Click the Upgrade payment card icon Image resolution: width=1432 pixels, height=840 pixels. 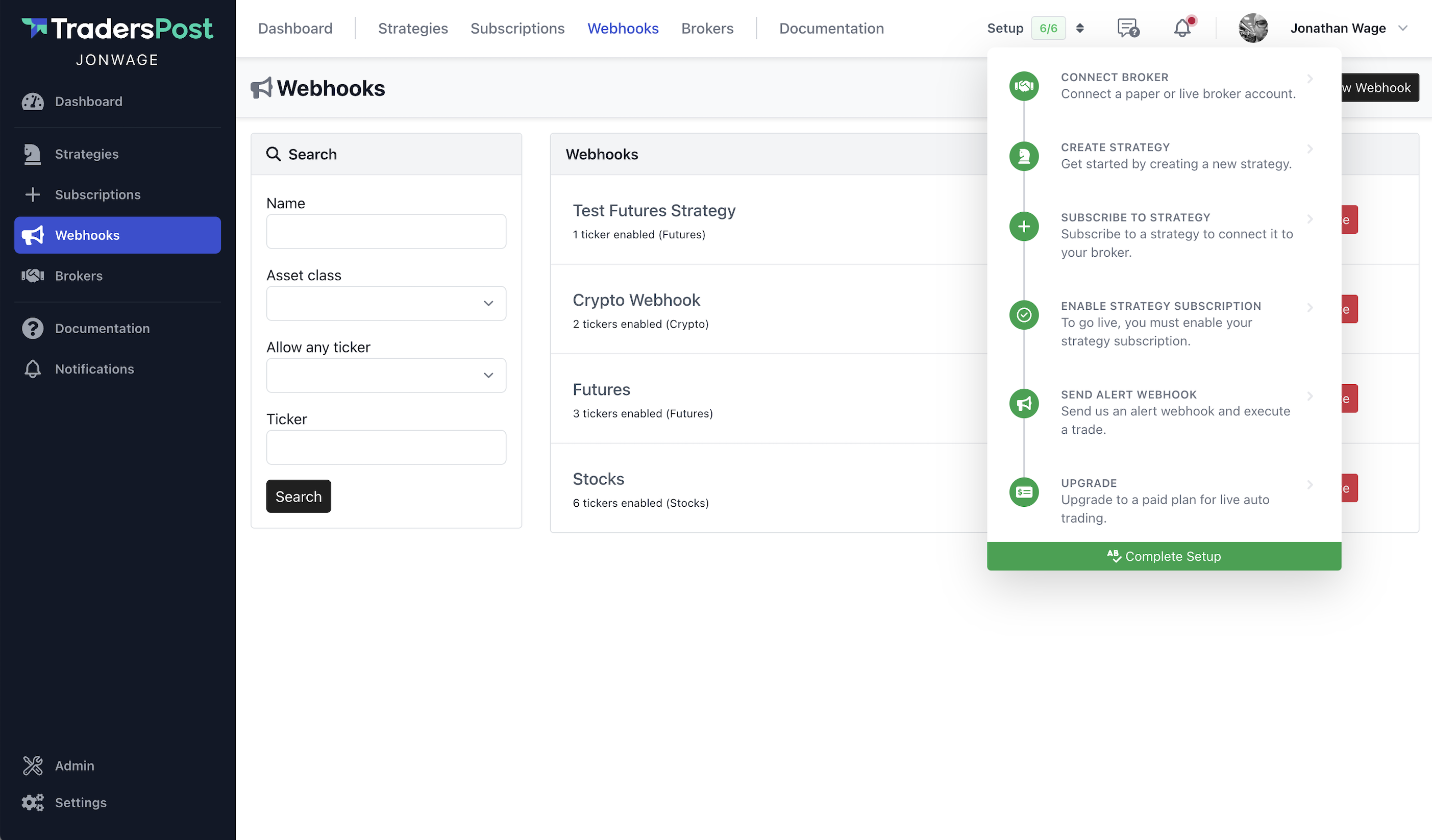click(x=1023, y=492)
